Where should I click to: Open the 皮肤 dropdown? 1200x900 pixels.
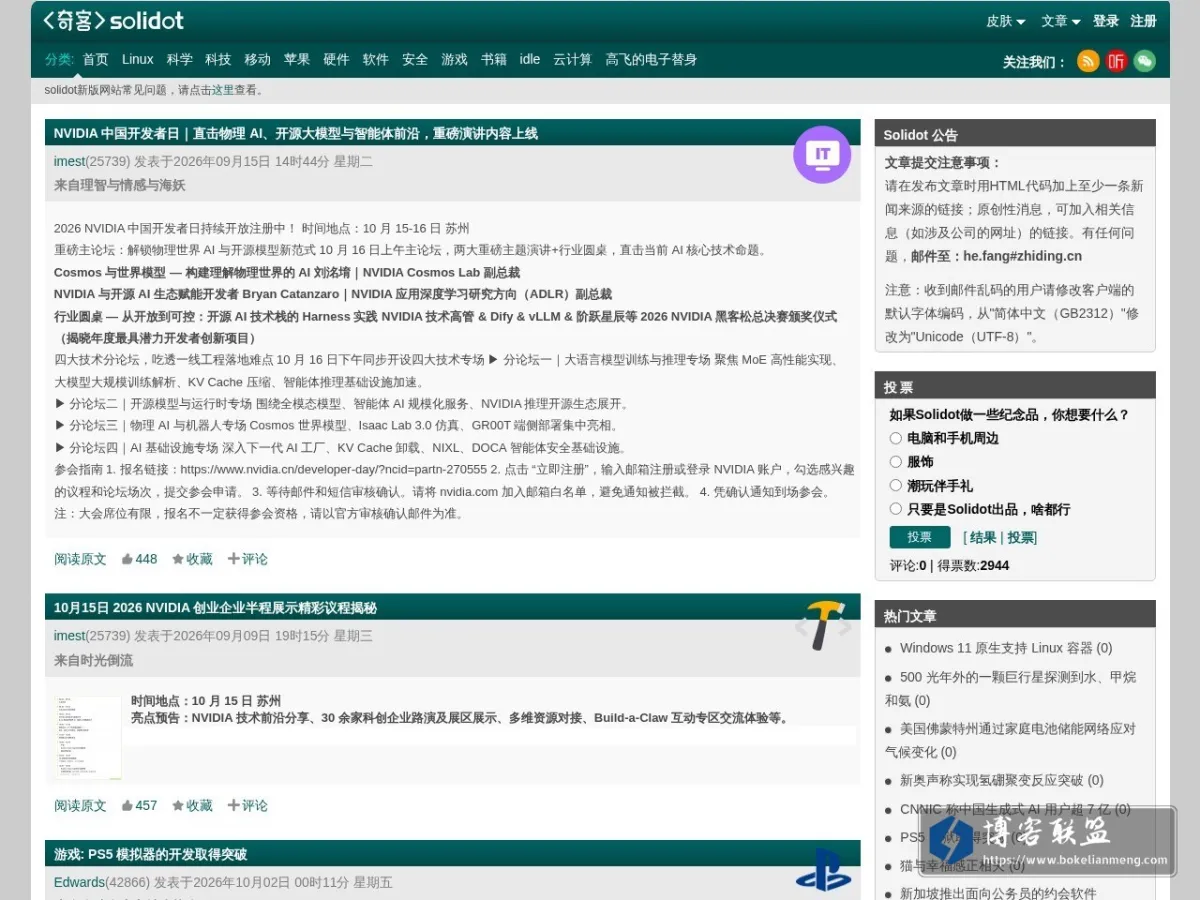click(x=1006, y=21)
